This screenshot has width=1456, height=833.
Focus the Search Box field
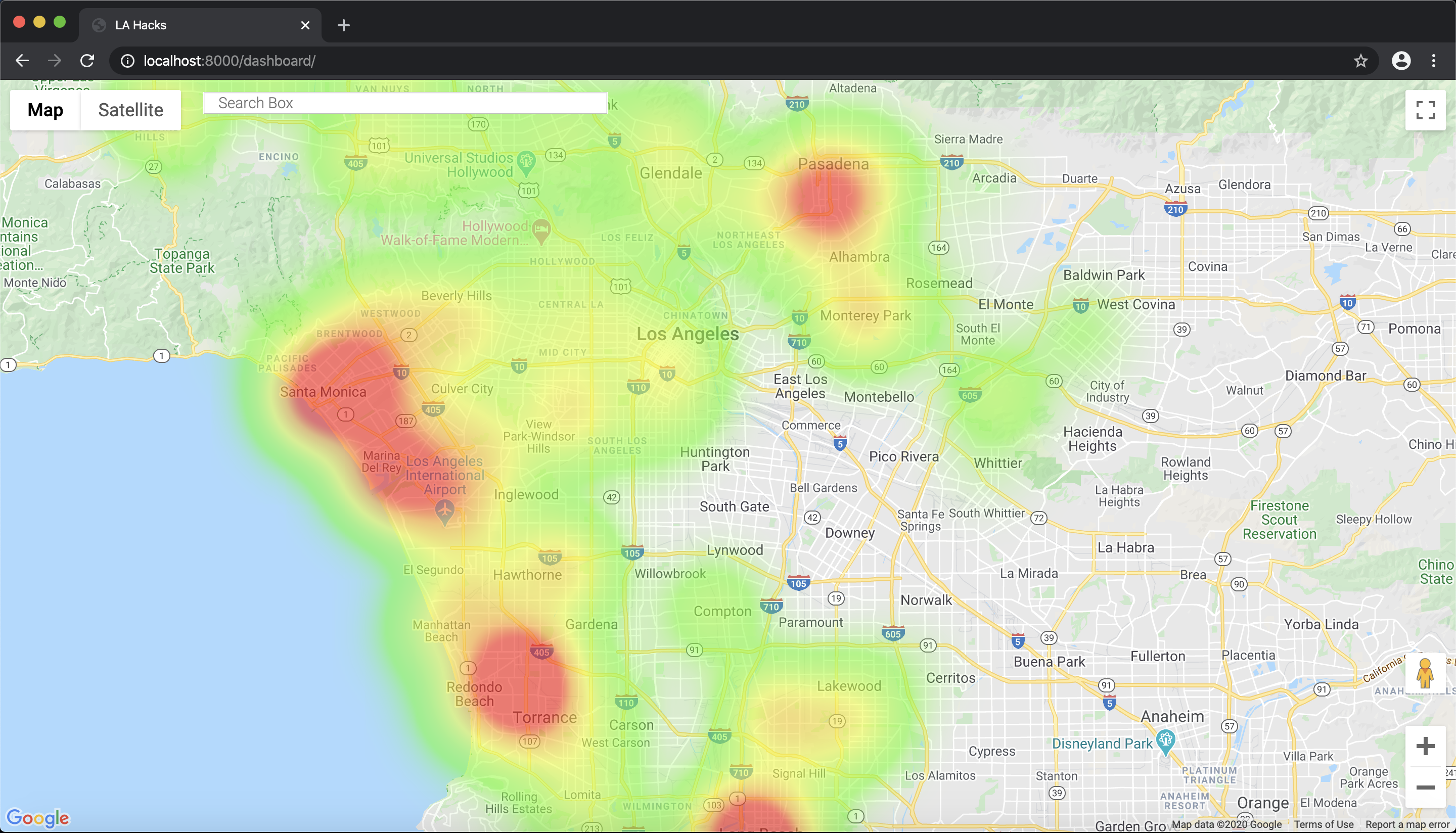pyautogui.click(x=405, y=103)
